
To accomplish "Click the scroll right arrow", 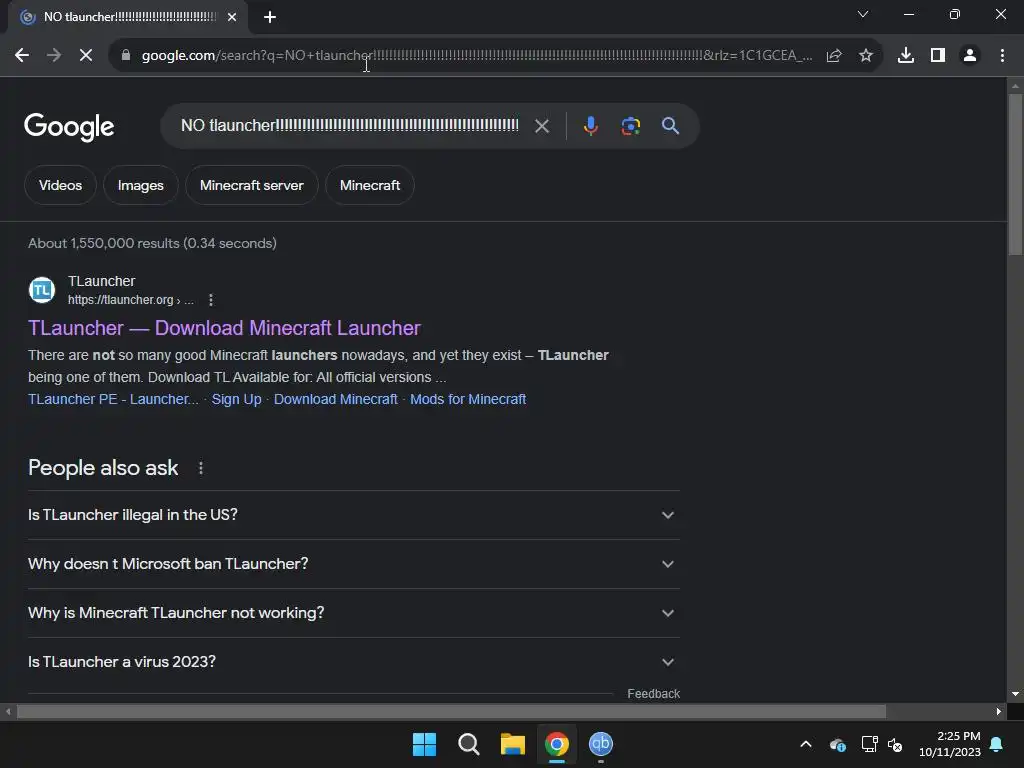I will click(999, 712).
